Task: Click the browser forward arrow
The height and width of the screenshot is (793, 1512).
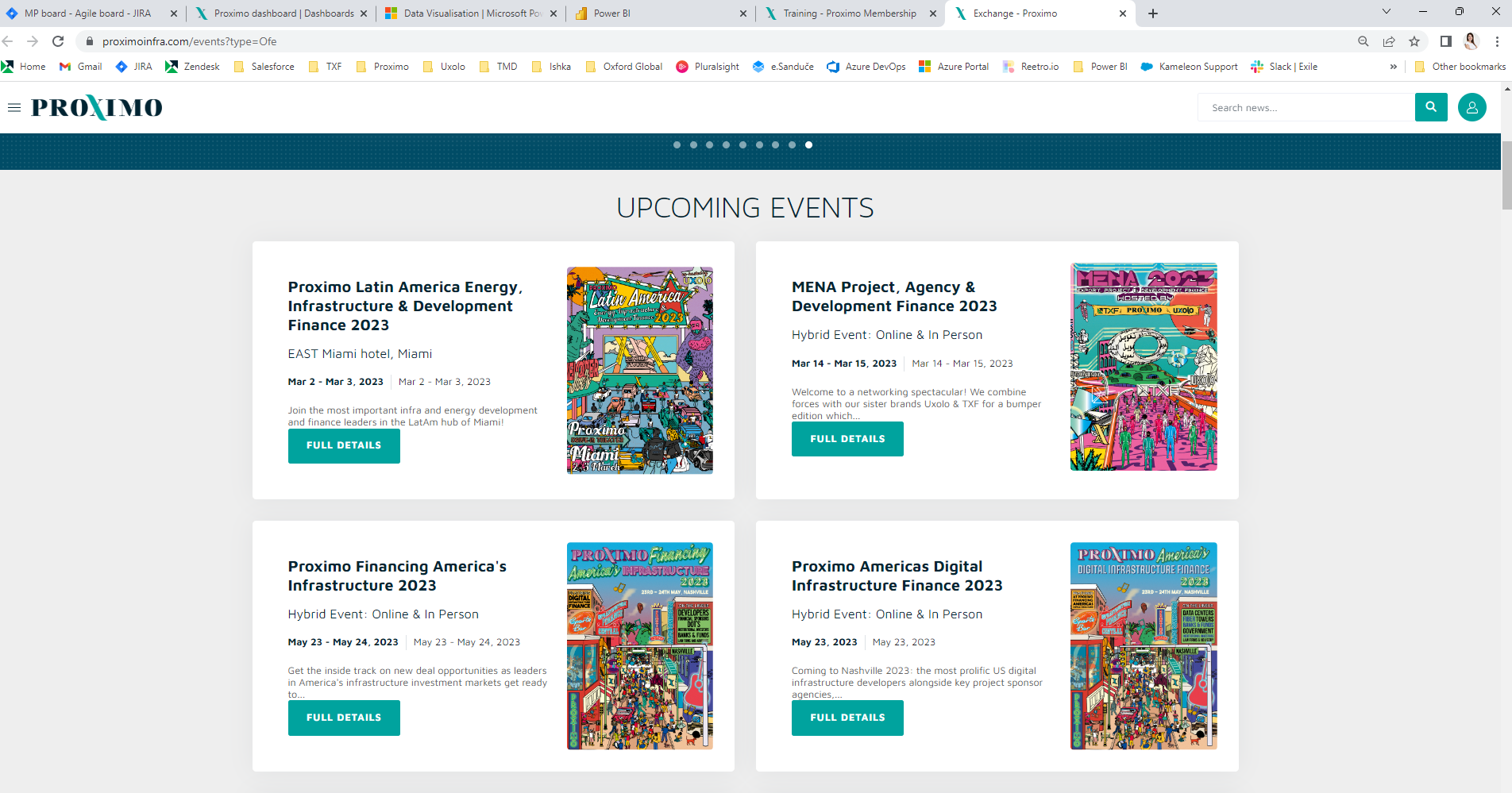Action: [33, 41]
